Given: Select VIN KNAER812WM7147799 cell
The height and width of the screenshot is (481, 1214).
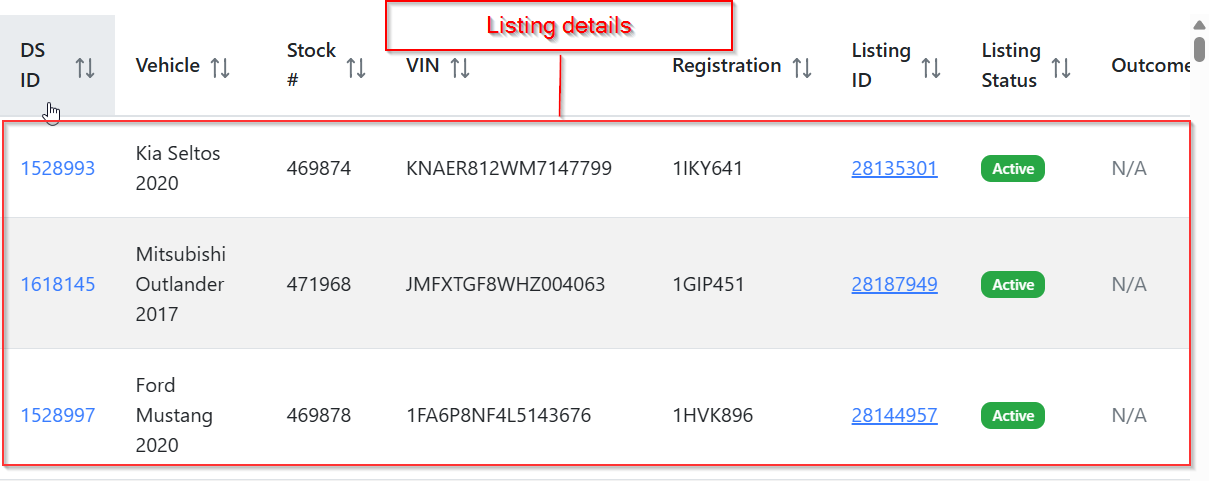Looking at the screenshot, I should 509,168.
